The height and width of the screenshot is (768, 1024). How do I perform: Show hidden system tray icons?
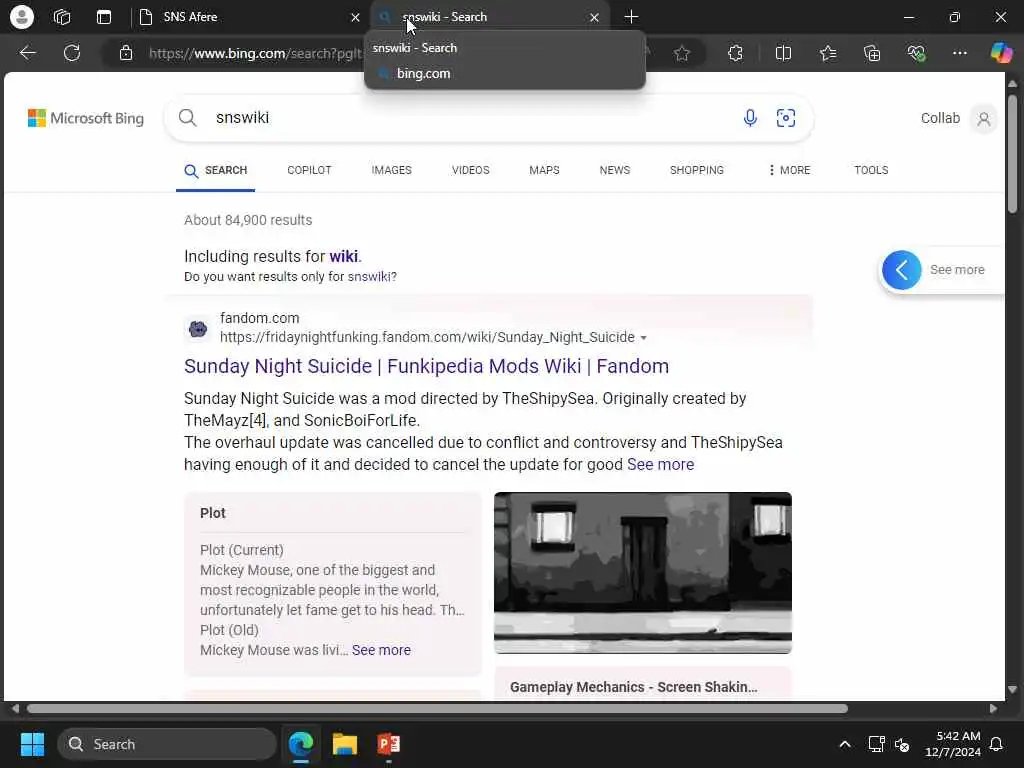tap(844, 744)
